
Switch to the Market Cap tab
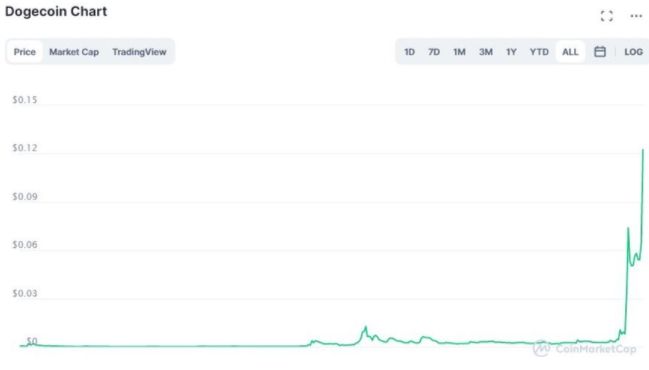(x=74, y=52)
